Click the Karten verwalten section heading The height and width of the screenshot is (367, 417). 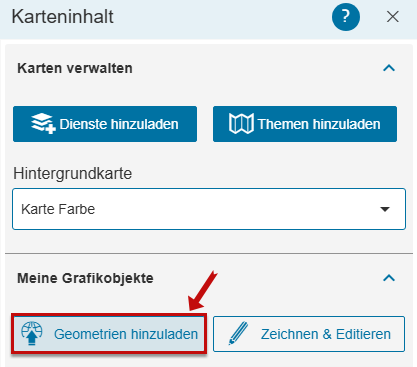click(75, 68)
